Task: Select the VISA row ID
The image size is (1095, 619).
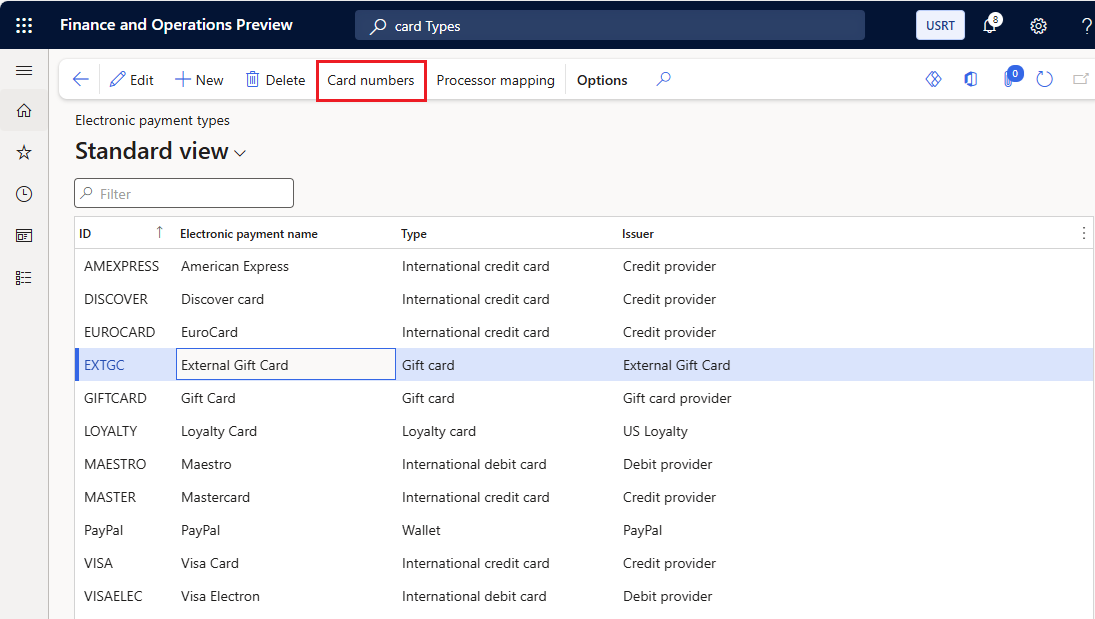Action: pos(98,563)
